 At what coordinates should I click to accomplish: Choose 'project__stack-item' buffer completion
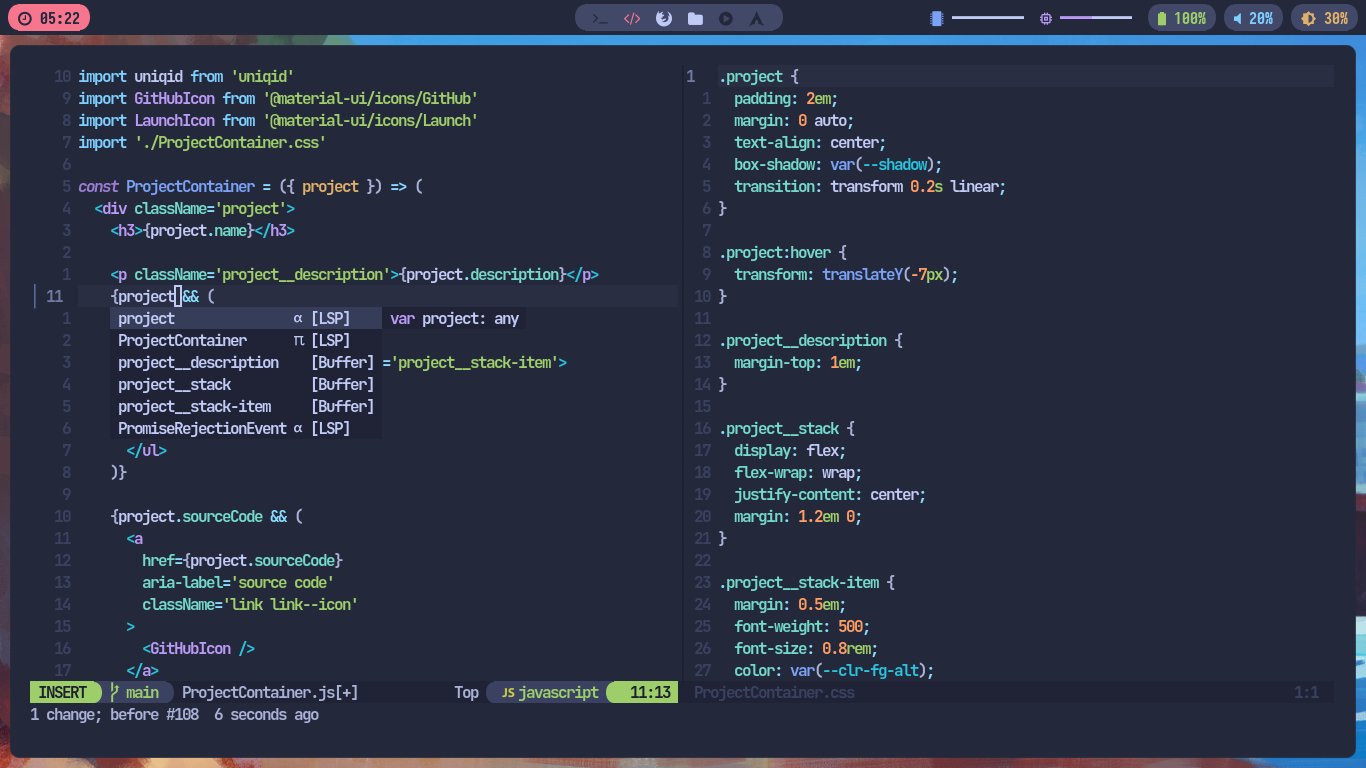[x=246, y=406]
